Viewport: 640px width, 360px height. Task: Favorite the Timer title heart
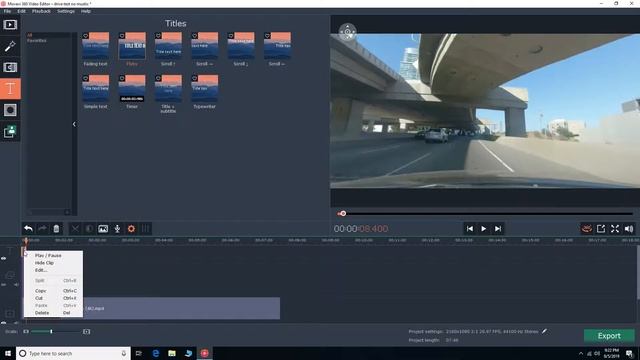(x=122, y=78)
